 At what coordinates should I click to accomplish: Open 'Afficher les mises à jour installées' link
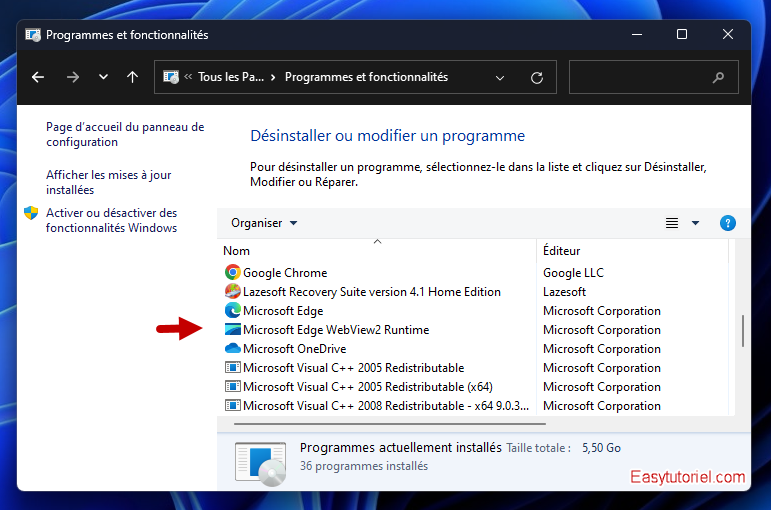(109, 182)
